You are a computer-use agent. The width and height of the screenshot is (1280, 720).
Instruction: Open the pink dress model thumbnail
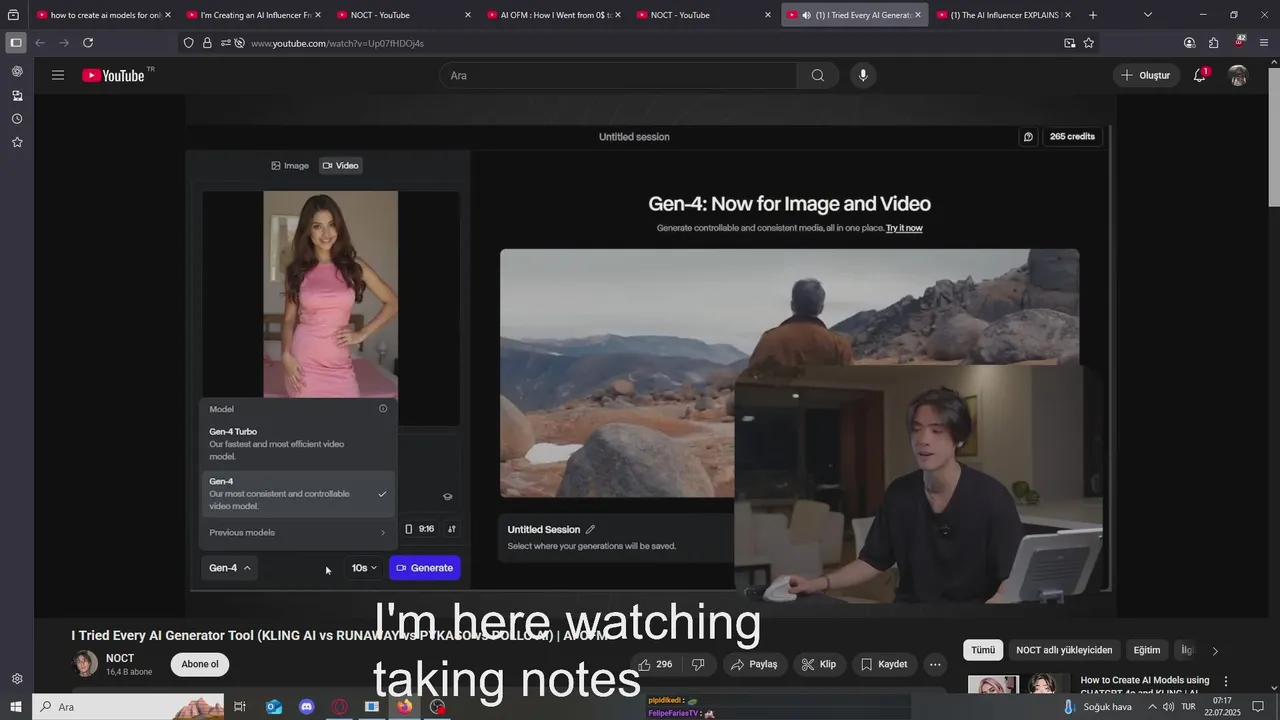(x=330, y=294)
